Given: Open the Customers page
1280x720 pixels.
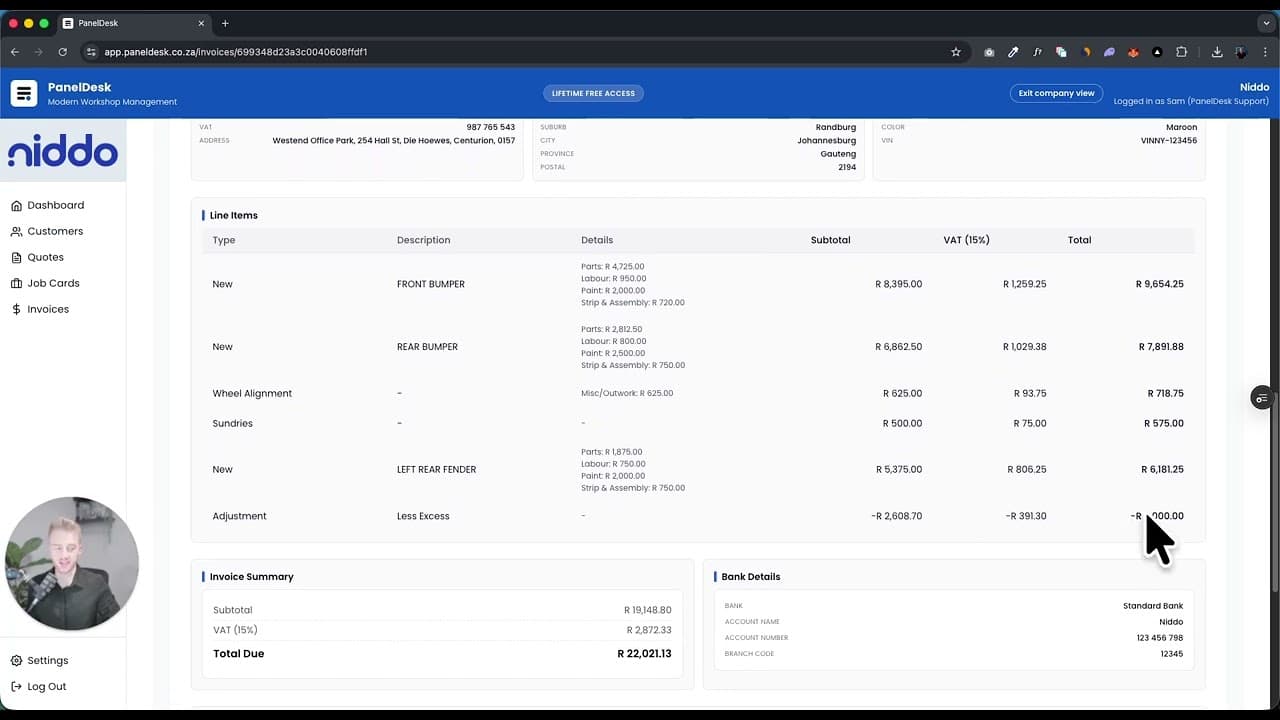Looking at the screenshot, I should pos(54,231).
